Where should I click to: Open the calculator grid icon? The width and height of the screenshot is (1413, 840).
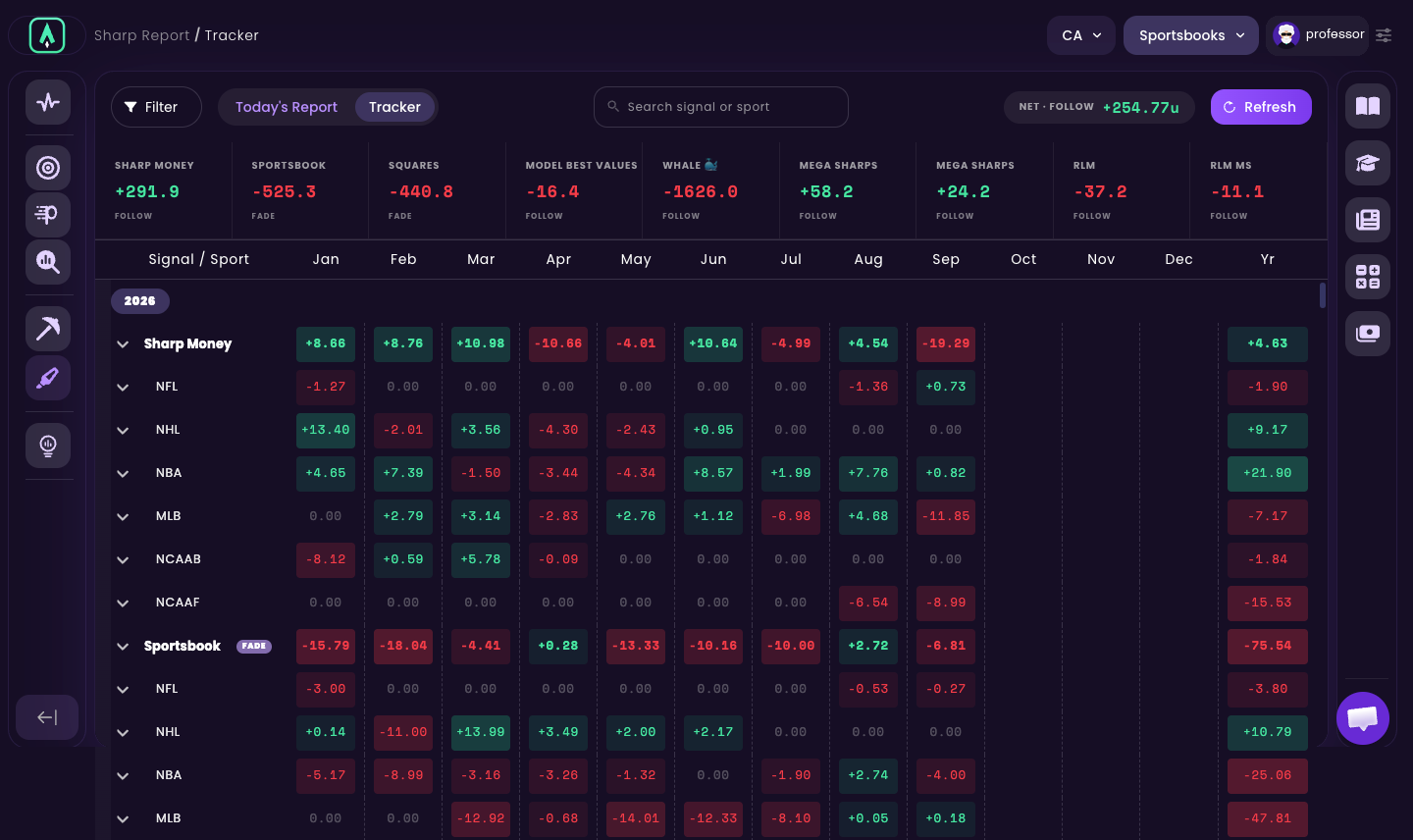pos(1368,277)
